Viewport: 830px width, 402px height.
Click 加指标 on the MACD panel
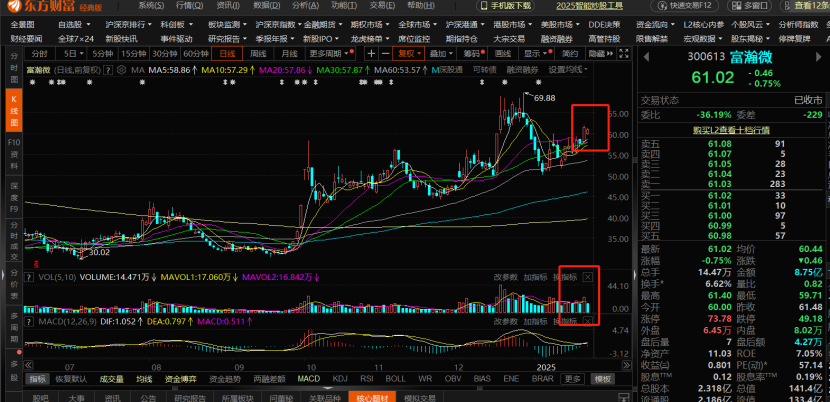point(535,321)
